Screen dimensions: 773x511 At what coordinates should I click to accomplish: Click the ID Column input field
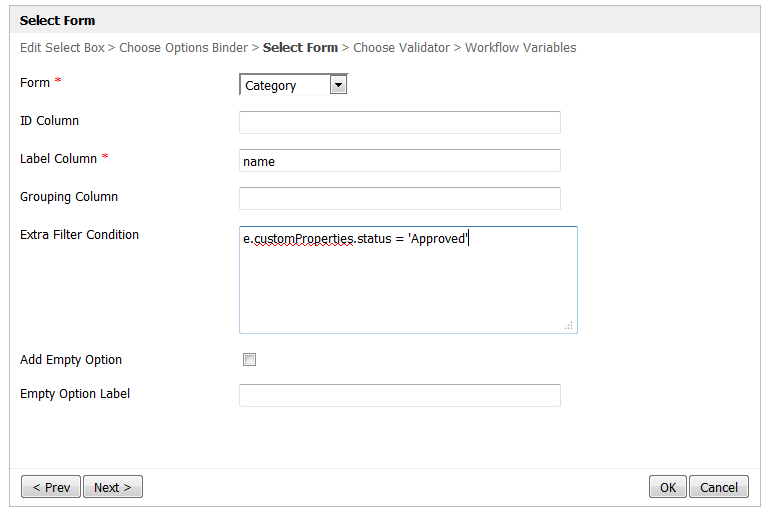pyautogui.click(x=399, y=122)
